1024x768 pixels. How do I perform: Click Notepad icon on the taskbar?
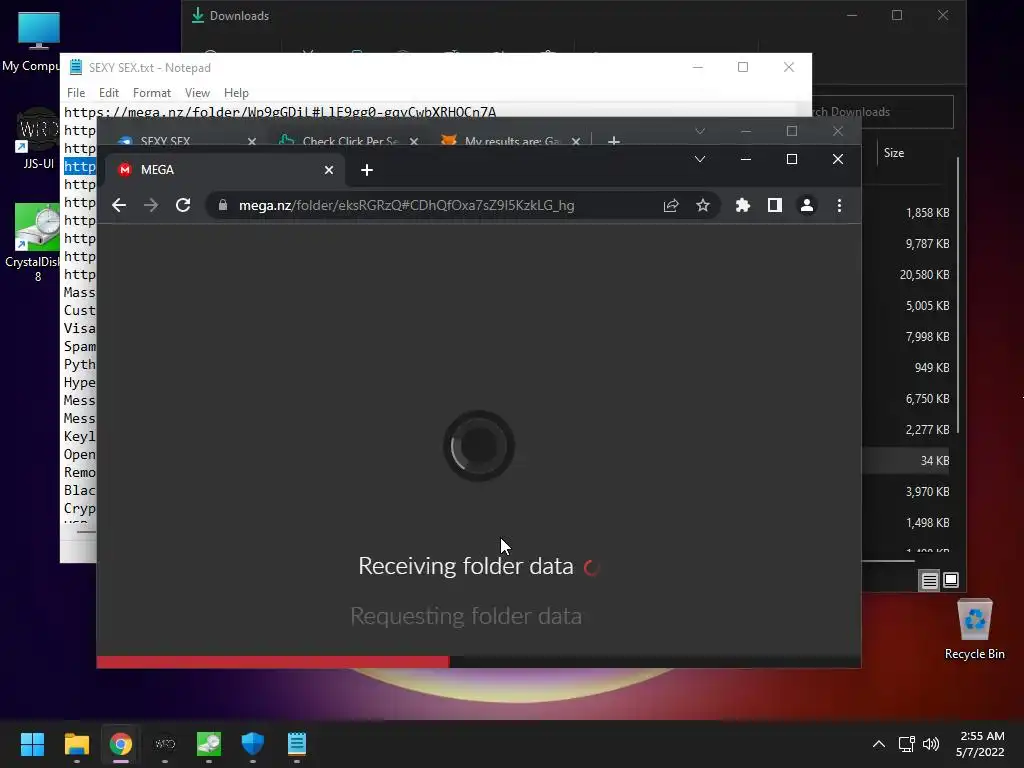point(296,744)
